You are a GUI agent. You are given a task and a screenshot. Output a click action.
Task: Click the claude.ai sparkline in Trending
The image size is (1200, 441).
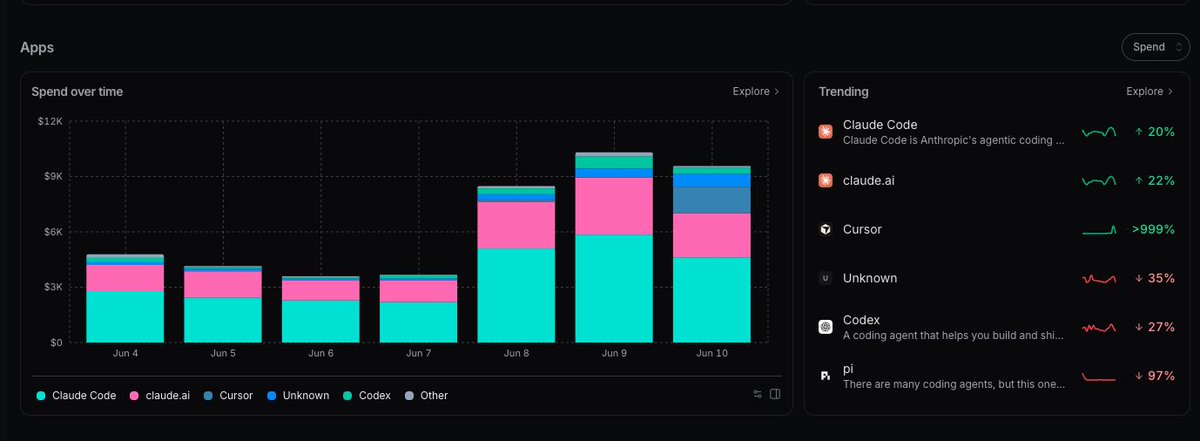click(x=1099, y=181)
